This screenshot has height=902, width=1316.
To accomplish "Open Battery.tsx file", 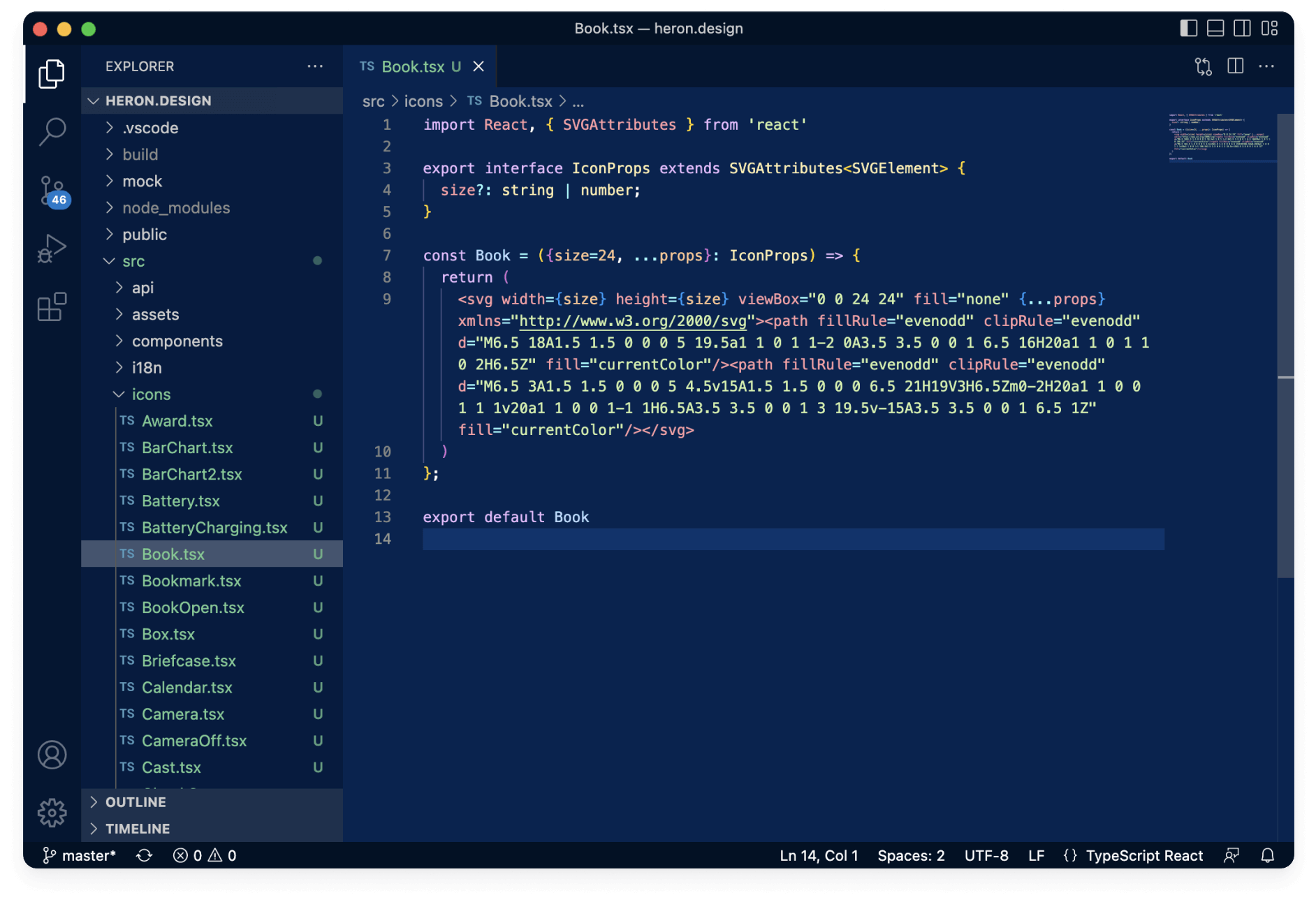I will [x=212, y=501].
